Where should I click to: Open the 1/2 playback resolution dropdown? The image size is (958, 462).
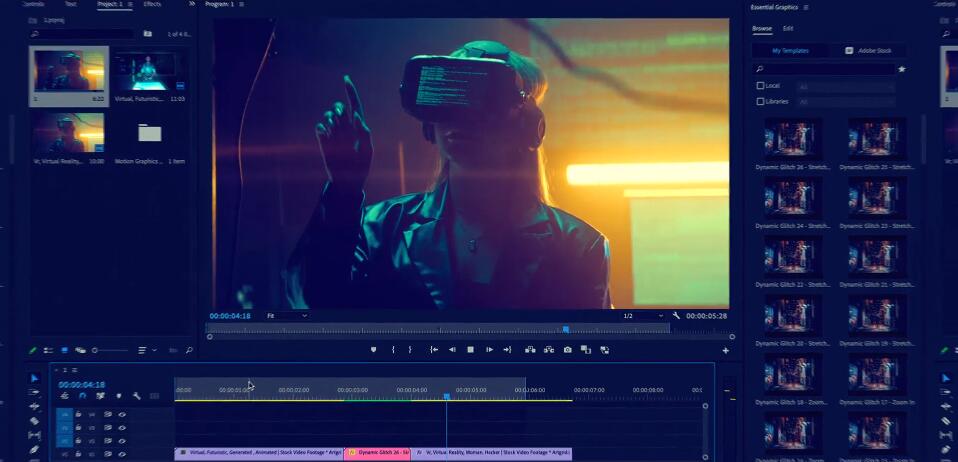[643, 316]
